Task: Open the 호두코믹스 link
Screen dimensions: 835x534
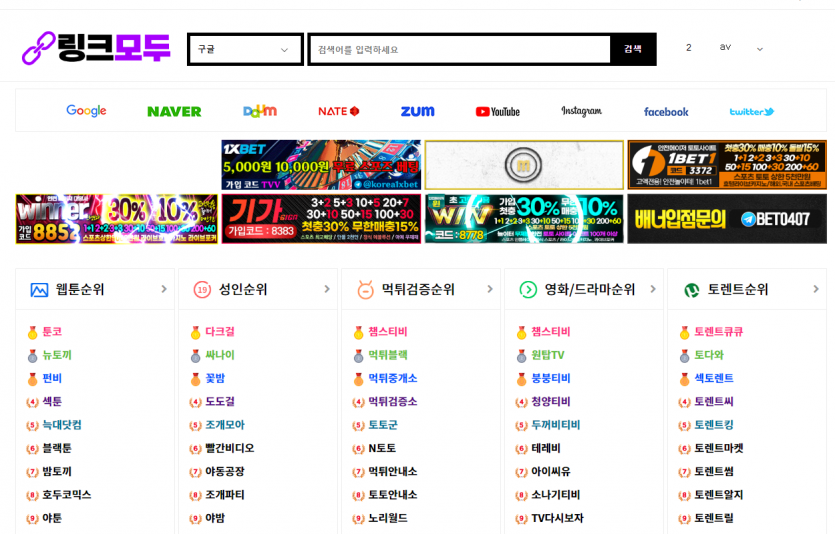Action: click(67, 495)
